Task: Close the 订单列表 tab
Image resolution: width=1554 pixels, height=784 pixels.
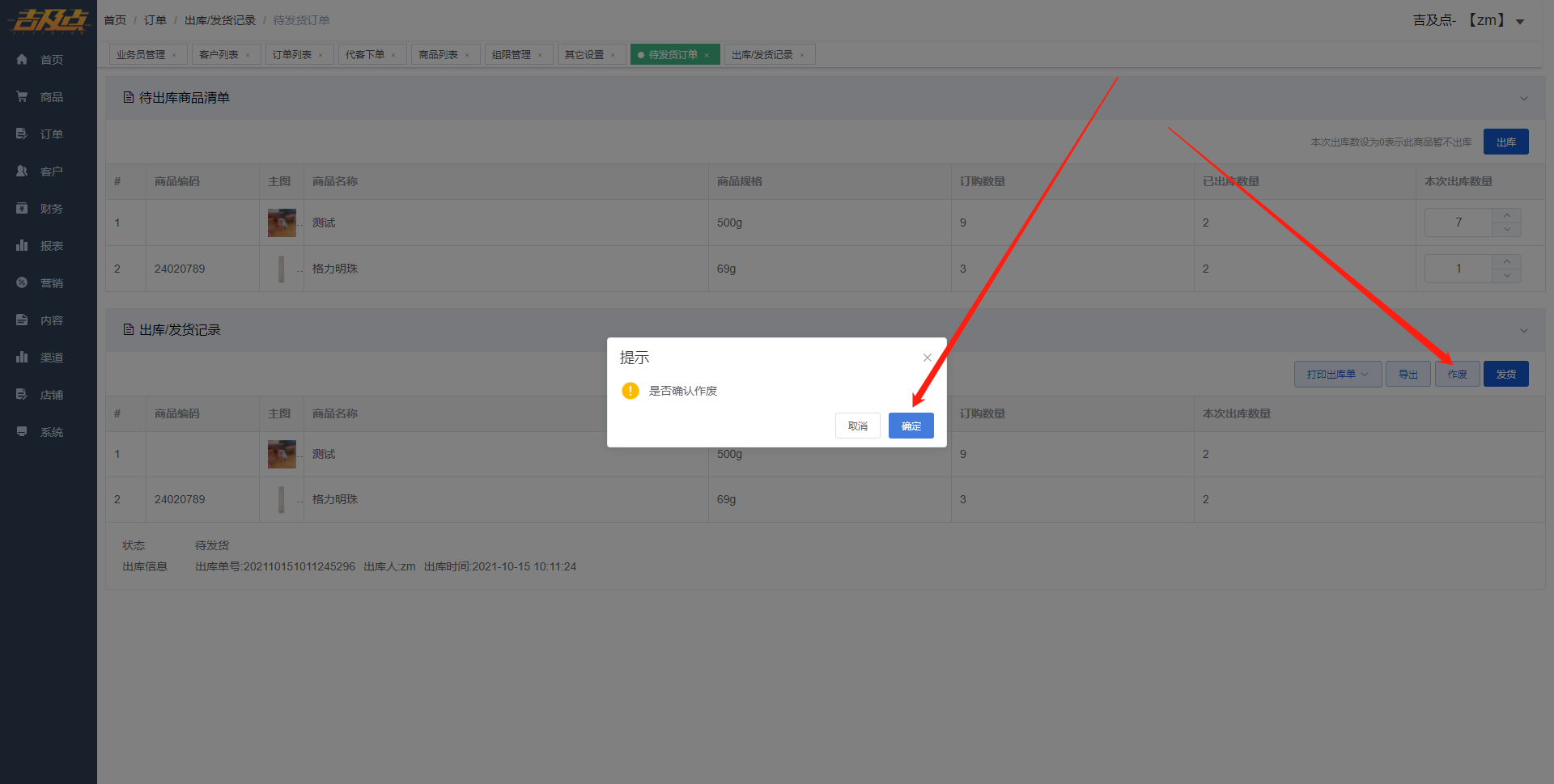Action: point(321,55)
